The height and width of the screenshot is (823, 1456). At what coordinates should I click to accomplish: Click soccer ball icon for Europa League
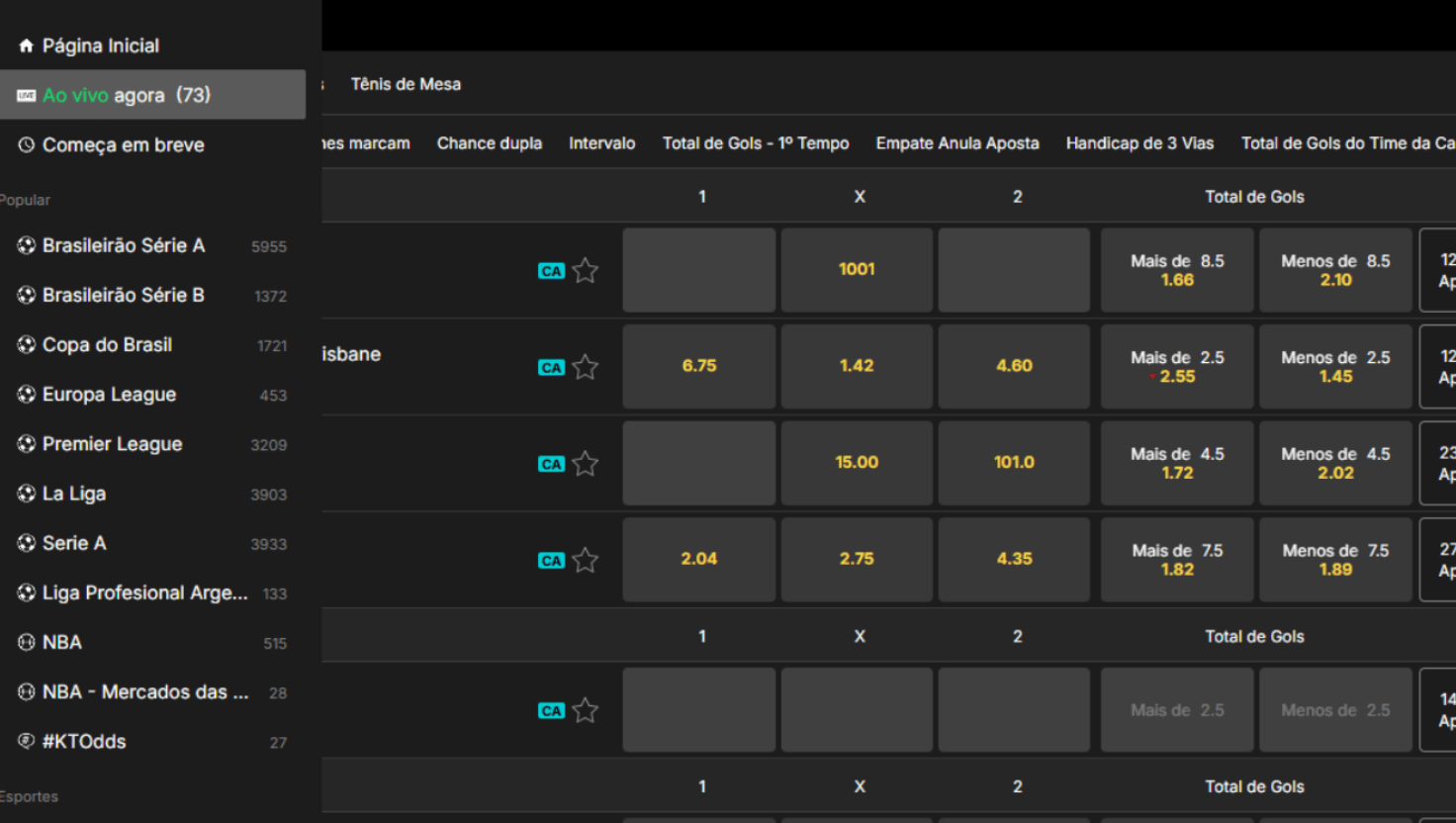click(x=27, y=394)
